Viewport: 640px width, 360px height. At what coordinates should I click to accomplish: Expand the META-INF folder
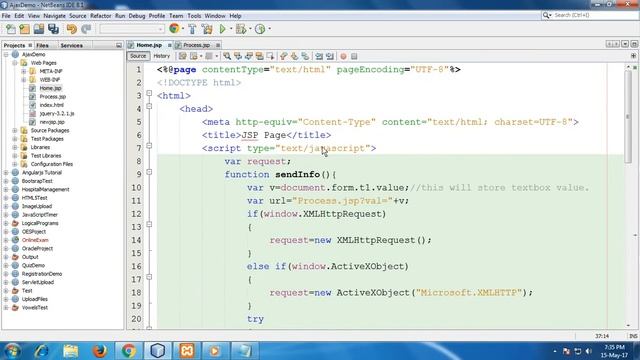[23, 71]
